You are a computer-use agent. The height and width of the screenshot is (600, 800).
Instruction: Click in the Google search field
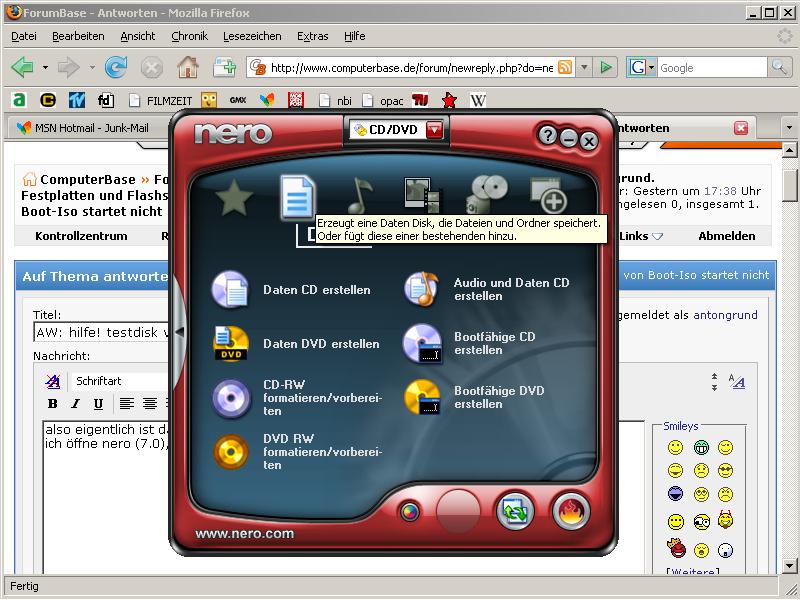(712, 67)
